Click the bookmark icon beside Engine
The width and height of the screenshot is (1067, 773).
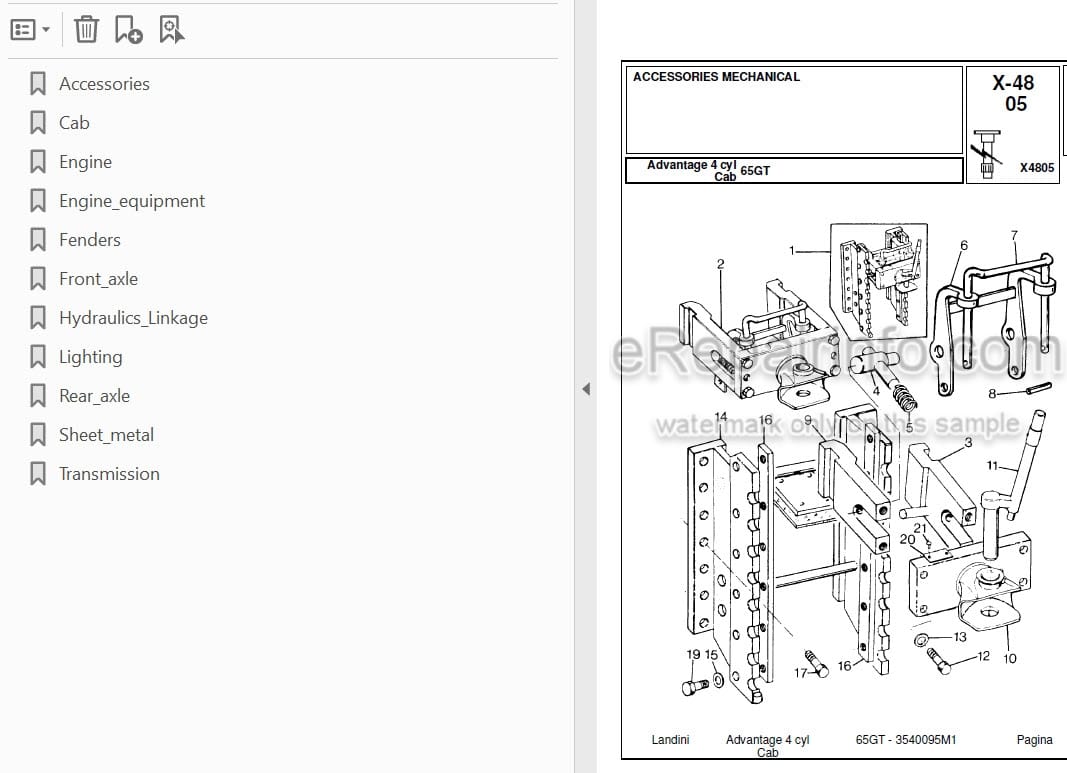click(x=38, y=162)
